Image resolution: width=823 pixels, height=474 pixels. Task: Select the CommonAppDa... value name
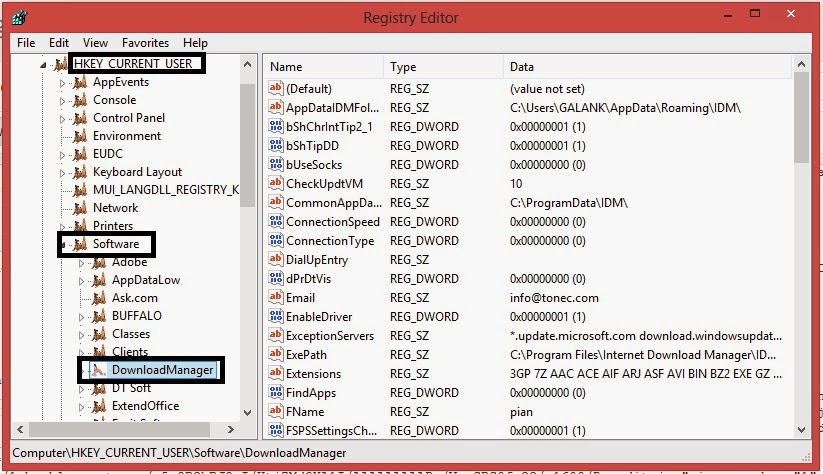click(334, 203)
